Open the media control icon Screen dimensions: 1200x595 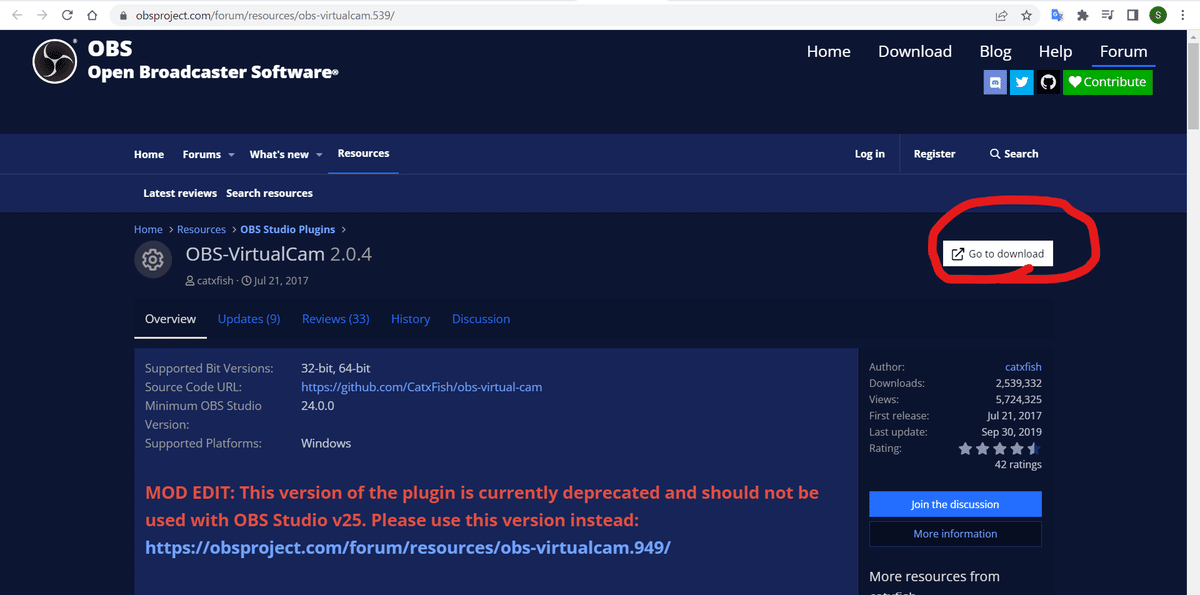tap(1107, 15)
